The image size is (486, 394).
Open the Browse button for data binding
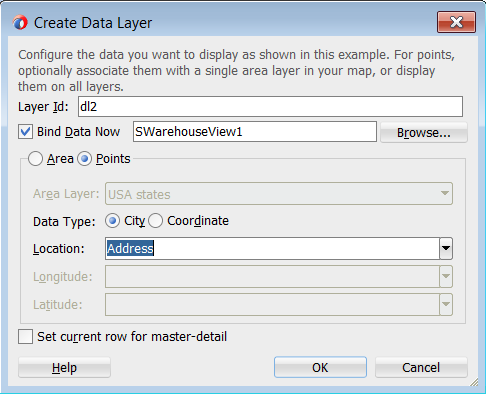coord(424,132)
